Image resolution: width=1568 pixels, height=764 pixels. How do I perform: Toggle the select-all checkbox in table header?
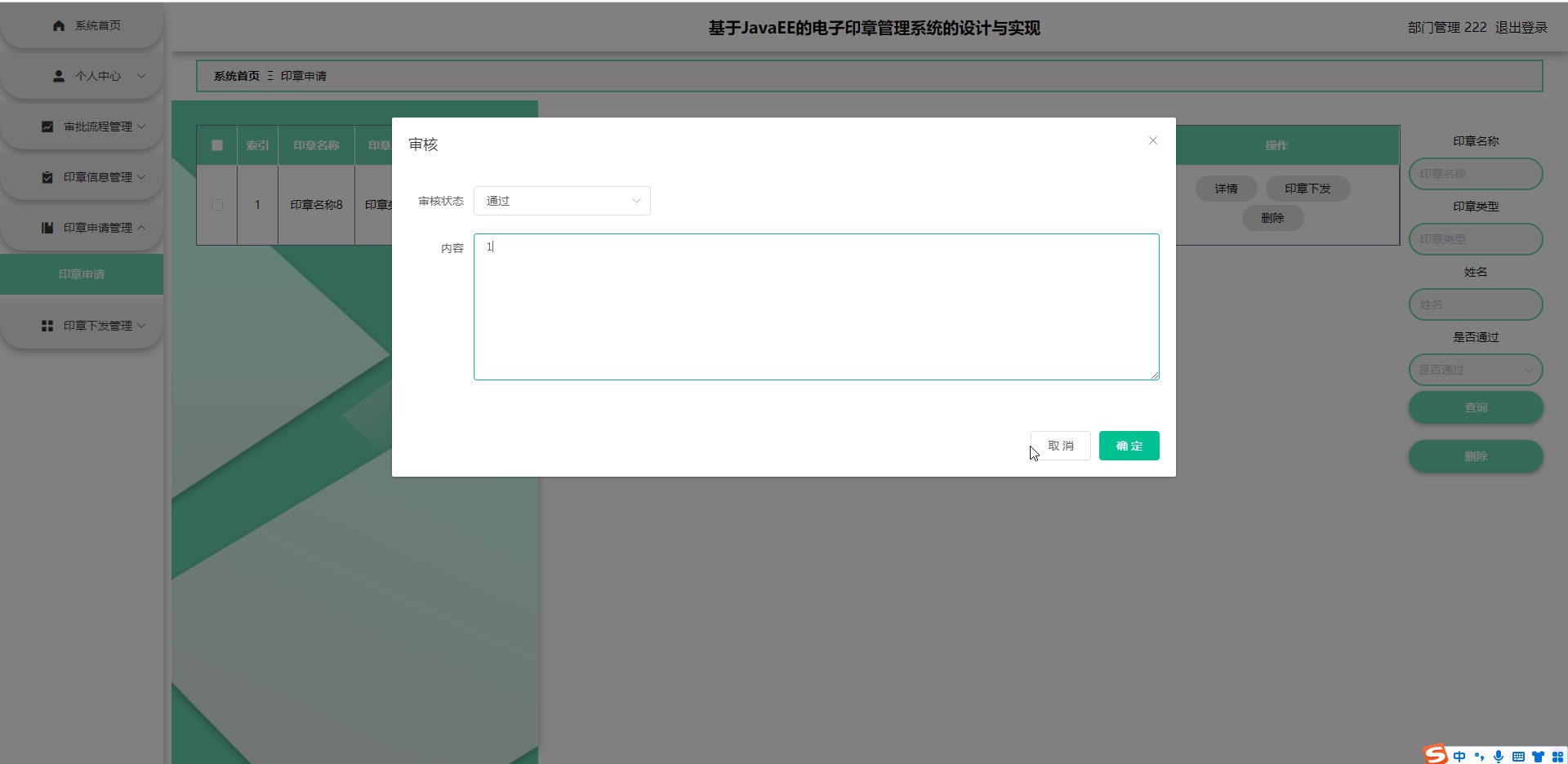pos(217,145)
